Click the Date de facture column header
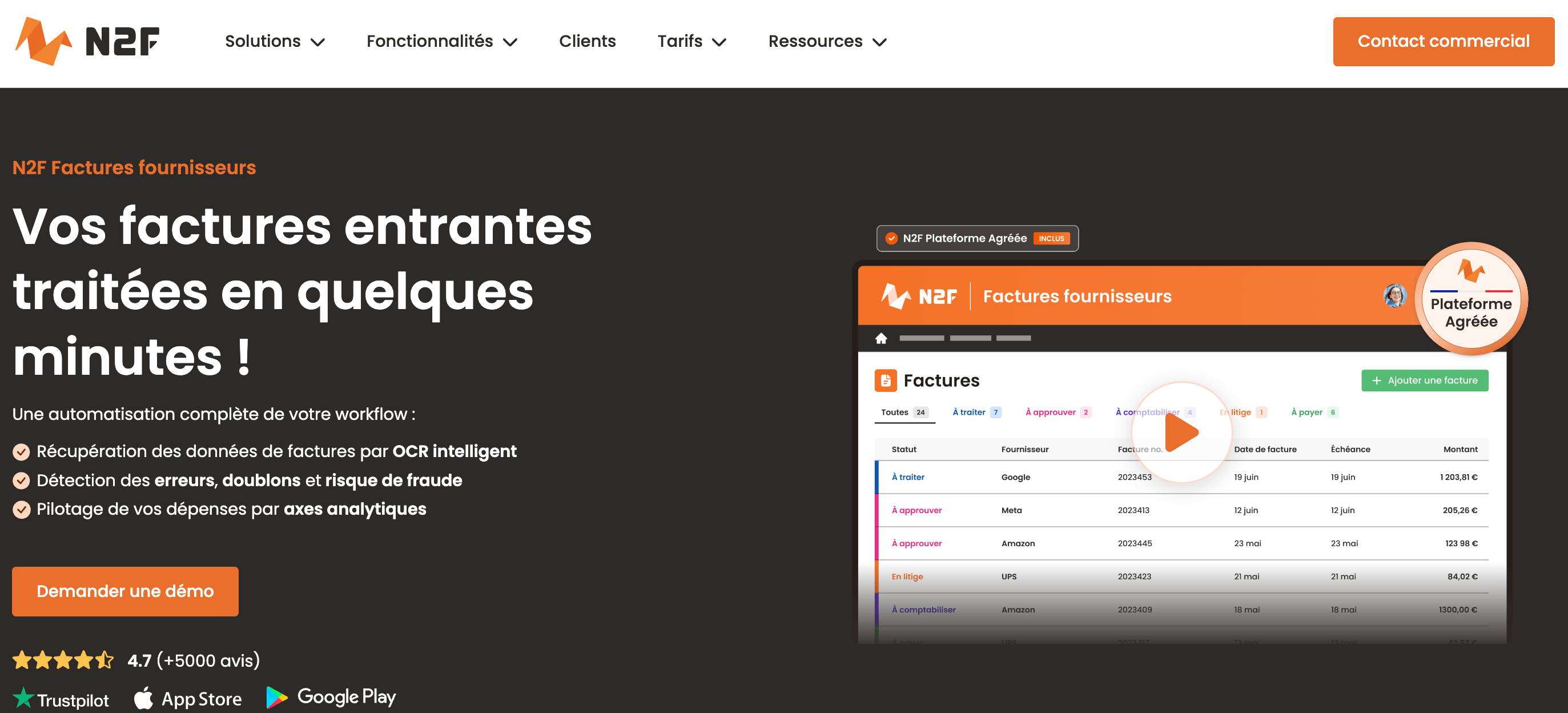Screen dimensions: 1568x713 (x=1265, y=450)
